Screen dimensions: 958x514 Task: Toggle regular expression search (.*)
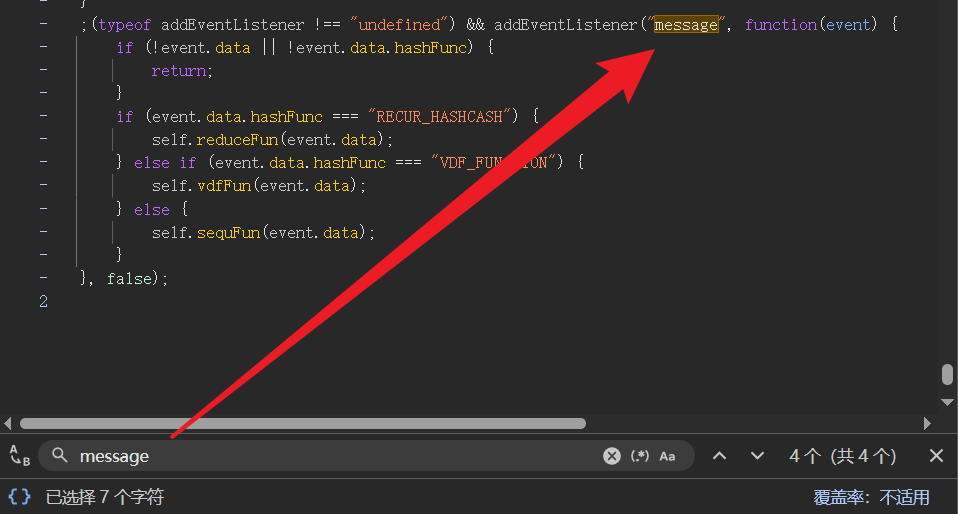click(640, 456)
